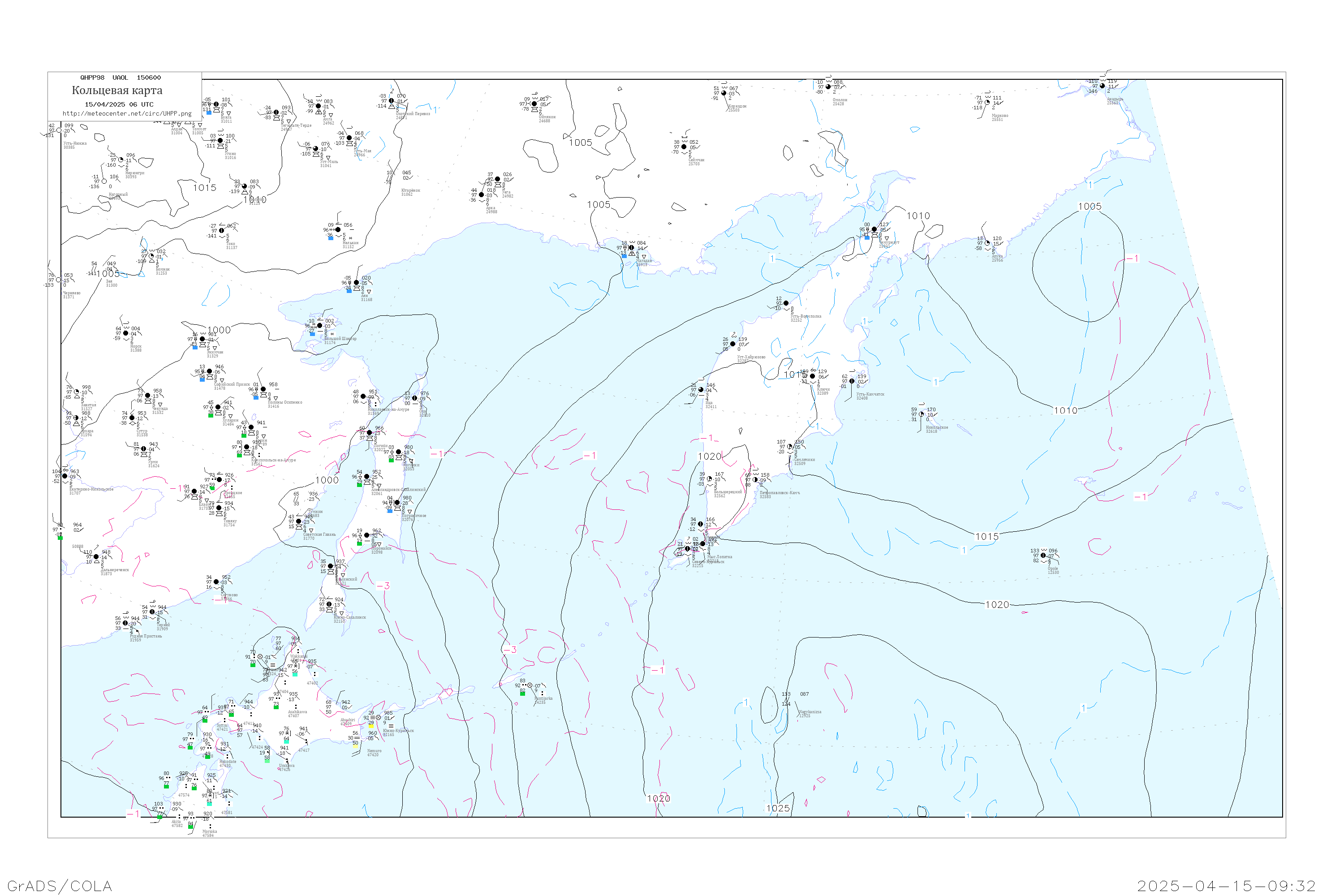Viewport: 1344px width, 896px height.
Task: Click the Кольцевая карта map title
Action: [x=117, y=90]
